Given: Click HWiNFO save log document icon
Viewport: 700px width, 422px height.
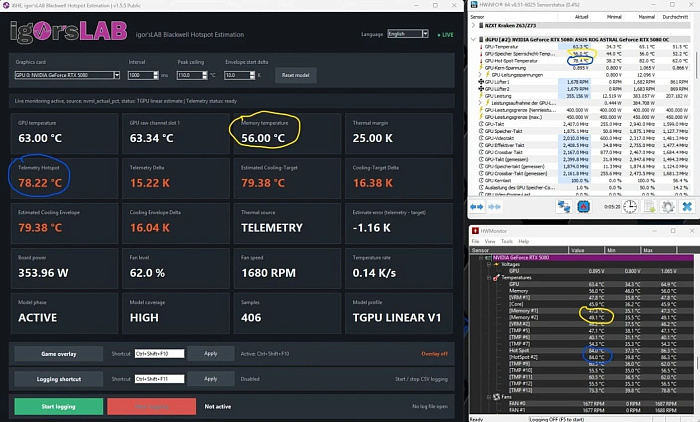Looking at the screenshot, I should coord(649,207).
